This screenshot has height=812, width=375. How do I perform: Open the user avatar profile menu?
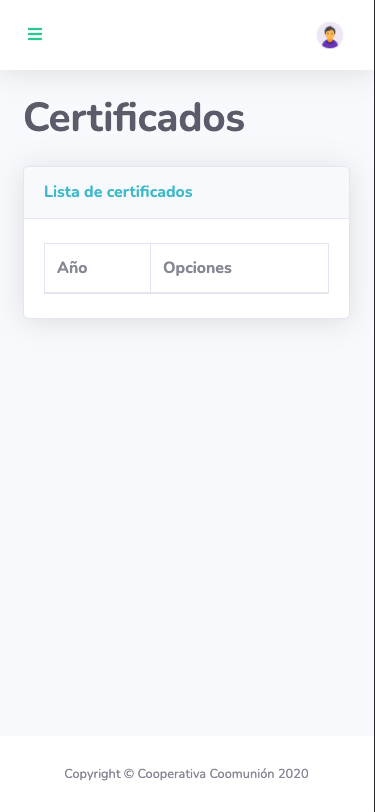point(330,35)
